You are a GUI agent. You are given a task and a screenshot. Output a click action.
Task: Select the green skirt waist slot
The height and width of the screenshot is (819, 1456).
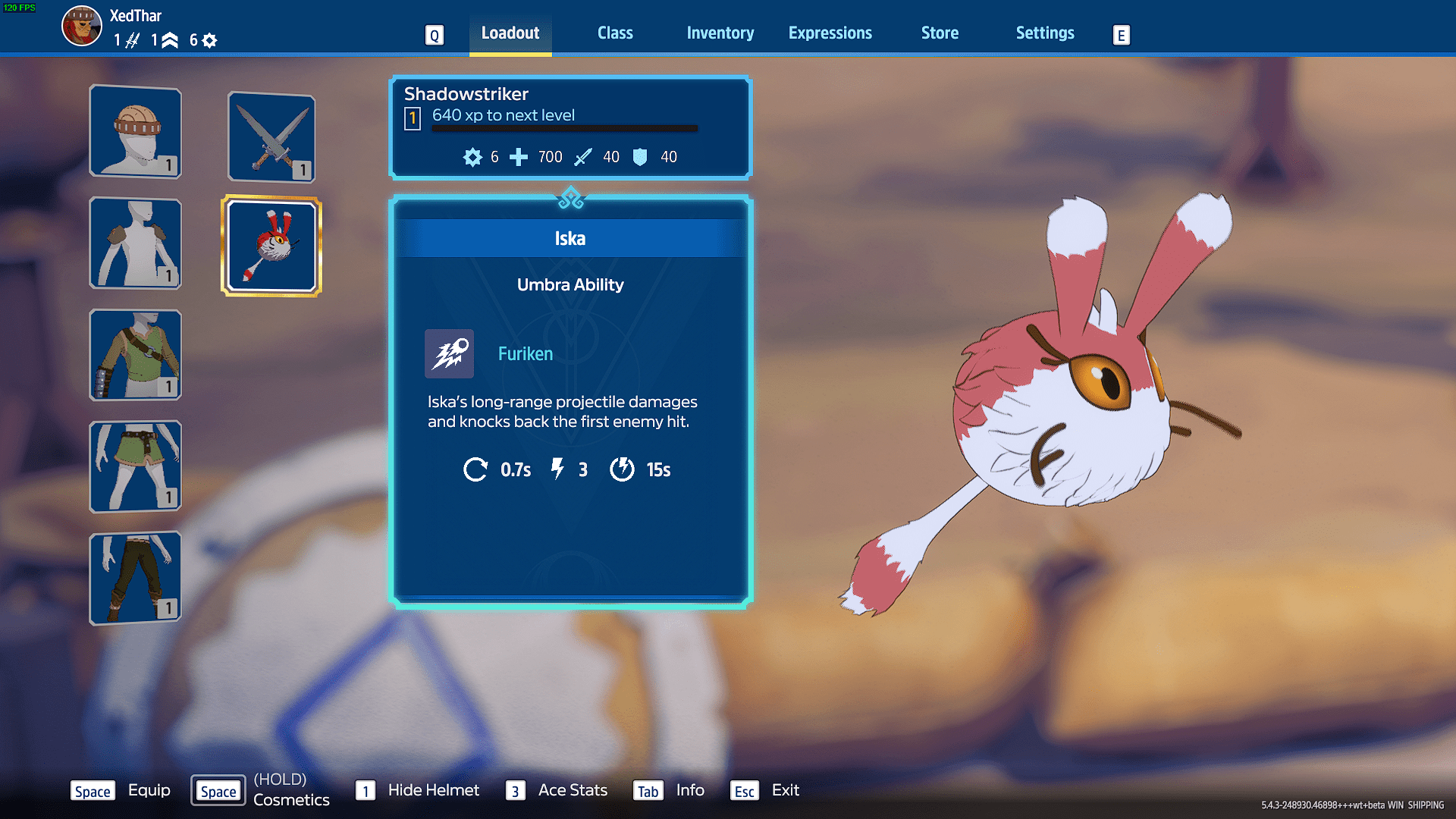point(135,466)
